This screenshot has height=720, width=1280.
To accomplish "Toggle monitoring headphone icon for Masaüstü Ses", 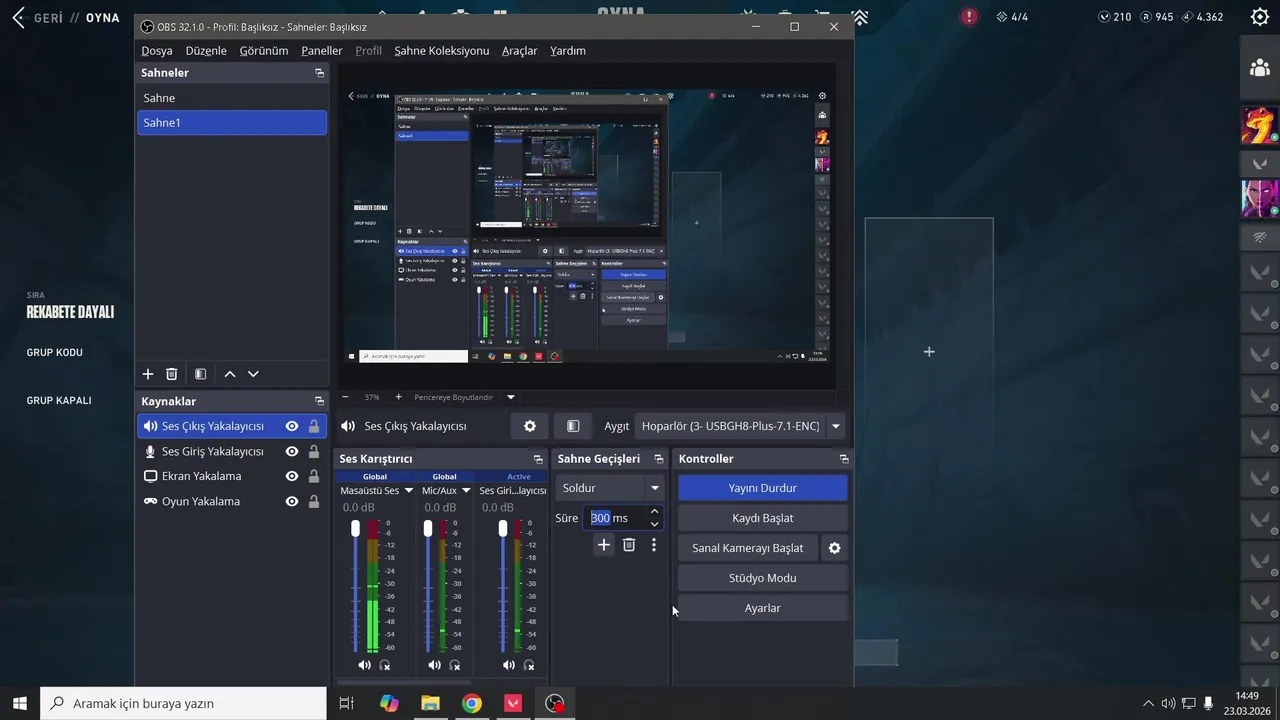I will (x=385, y=665).
